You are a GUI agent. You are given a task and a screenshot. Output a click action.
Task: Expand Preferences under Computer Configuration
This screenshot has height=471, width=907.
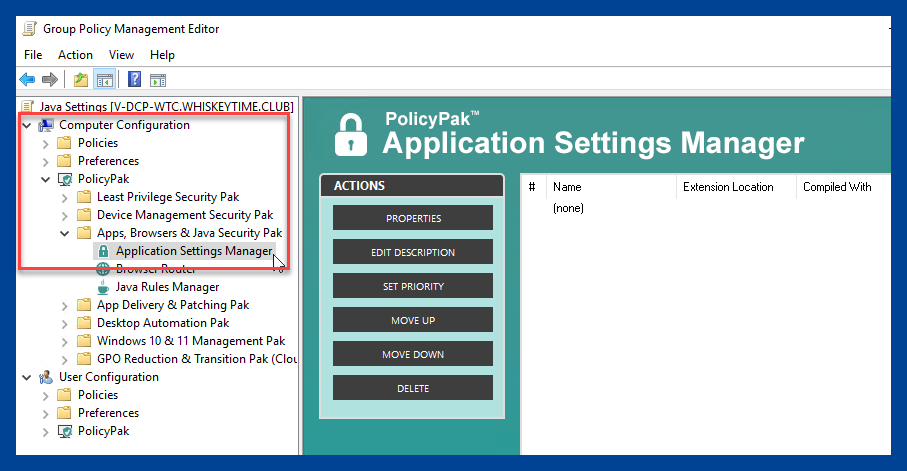(46, 161)
